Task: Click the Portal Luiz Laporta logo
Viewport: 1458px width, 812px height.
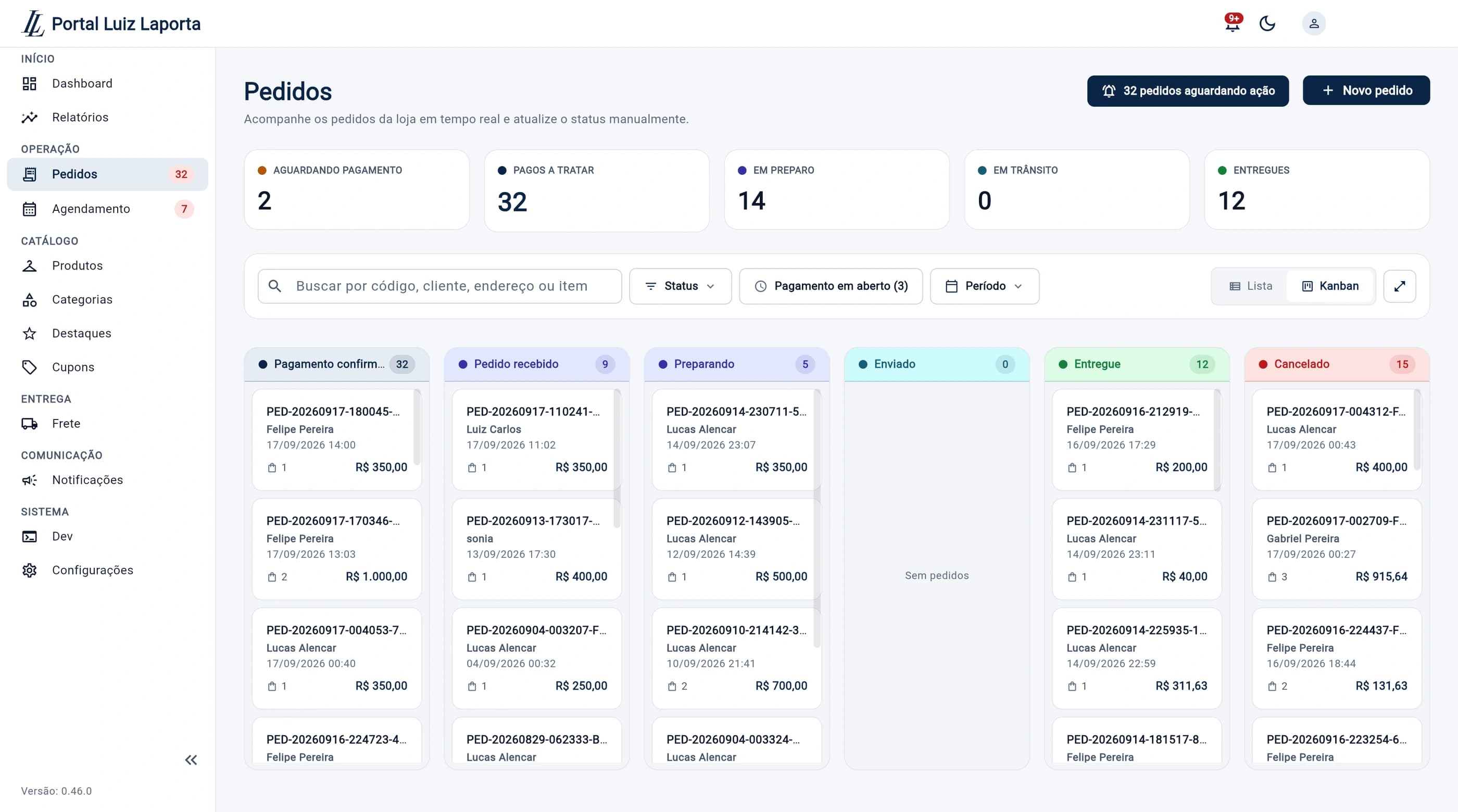Action: click(111, 24)
